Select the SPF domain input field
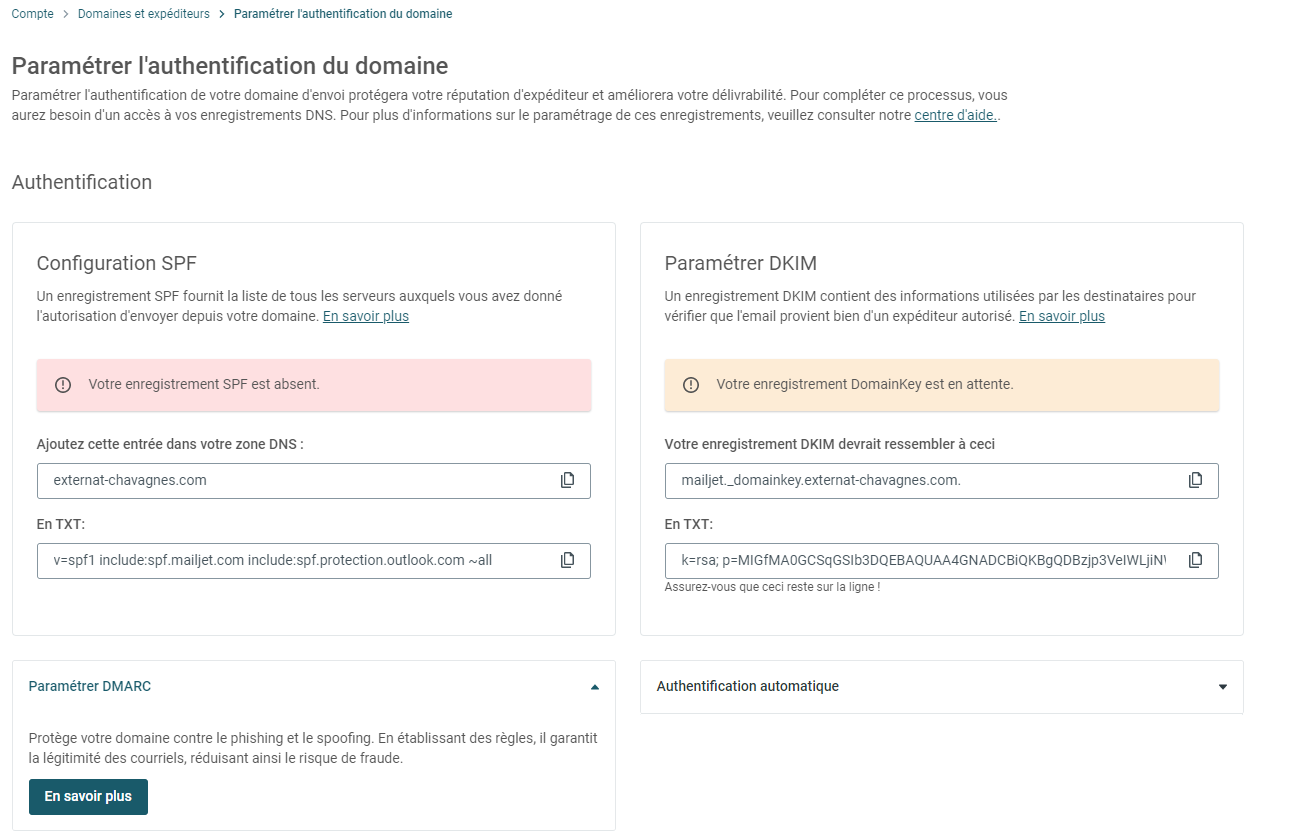Image resolution: width=1291 pixels, height=831 pixels. tap(314, 480)
